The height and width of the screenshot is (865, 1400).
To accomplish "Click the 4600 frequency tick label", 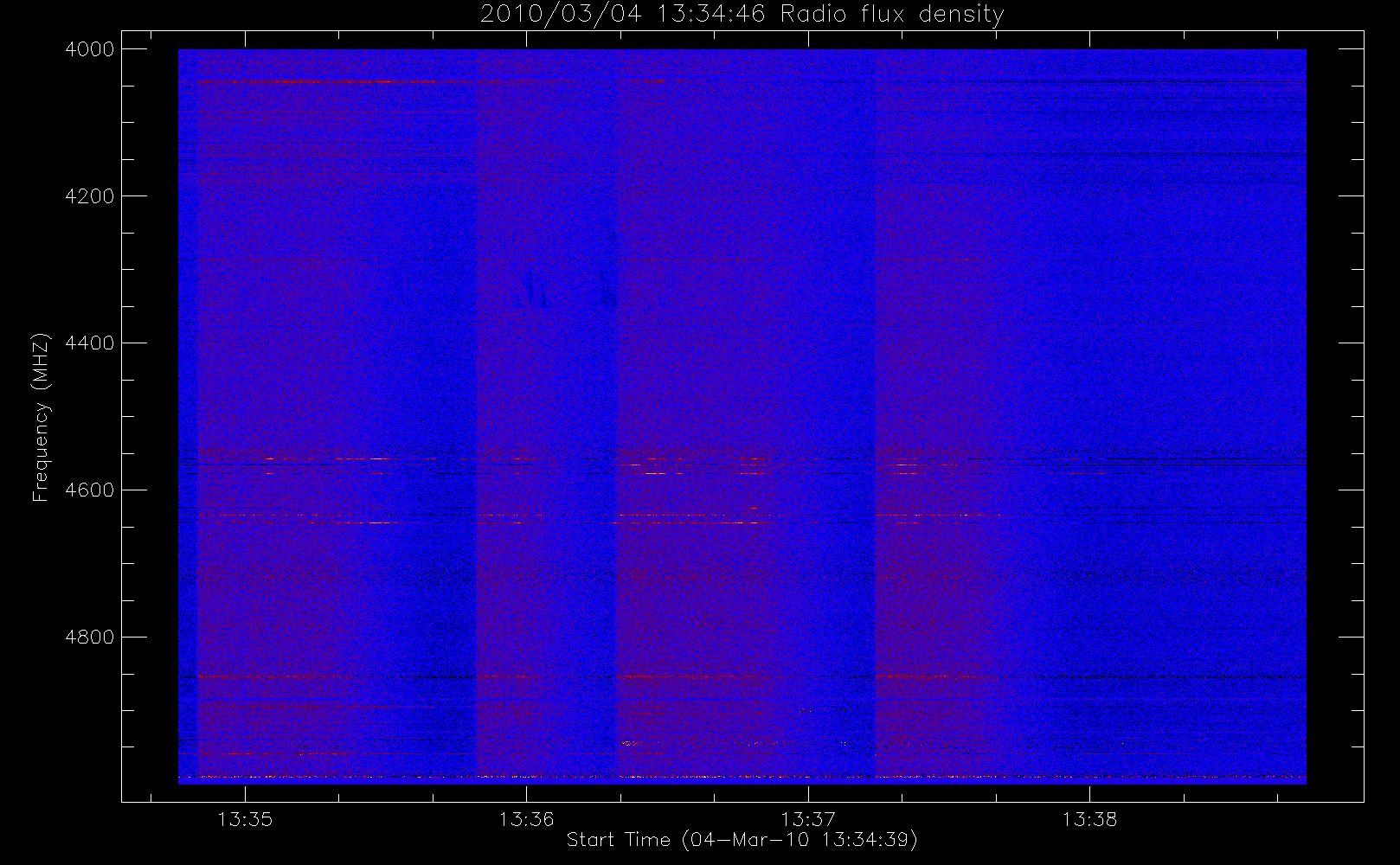I will 90,490.
